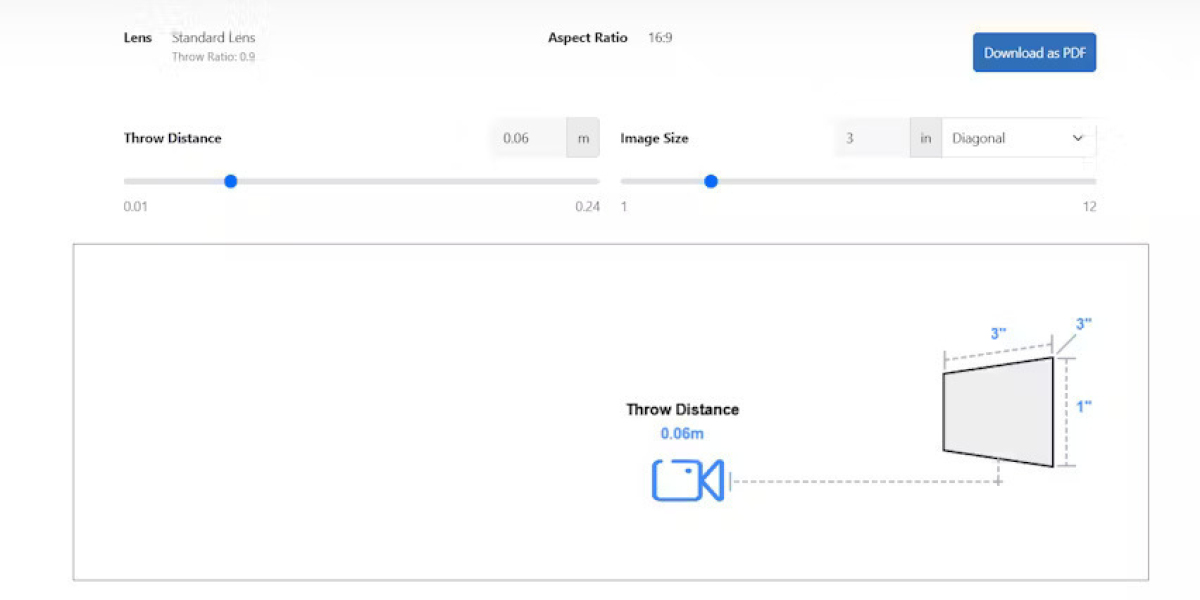Click the Image Size slider handle
The image size is (1200, 600).
click(x=711, y=181)
